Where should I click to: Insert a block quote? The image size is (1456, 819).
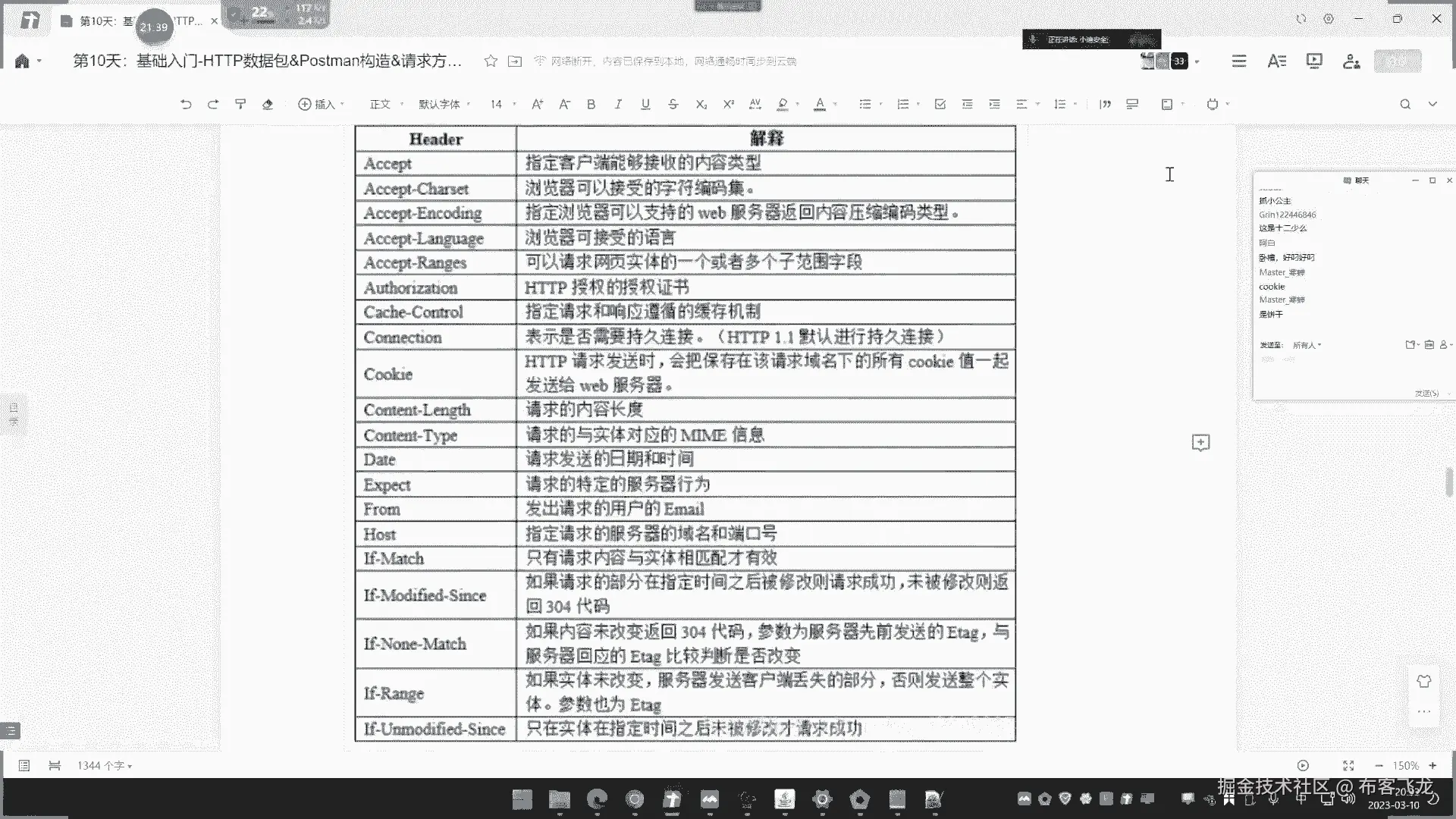1105,104
